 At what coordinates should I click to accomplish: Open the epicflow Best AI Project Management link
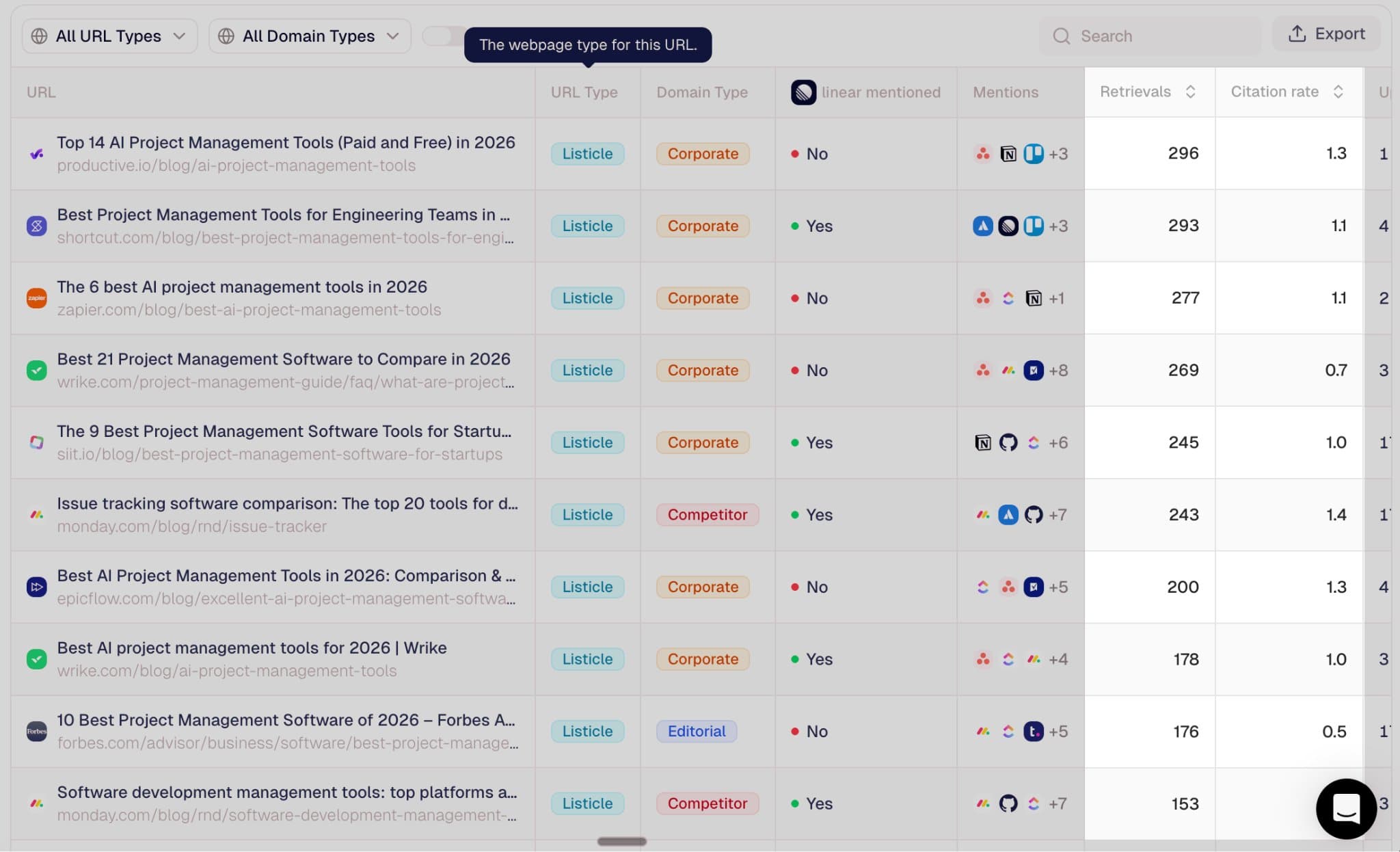tap(286, 575)
